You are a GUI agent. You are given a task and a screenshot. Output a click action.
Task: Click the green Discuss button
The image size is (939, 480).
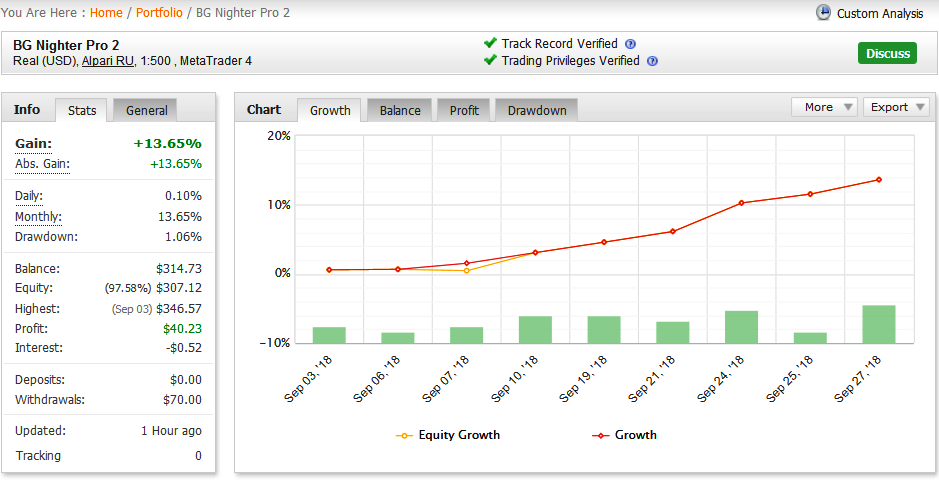[887, 53]
